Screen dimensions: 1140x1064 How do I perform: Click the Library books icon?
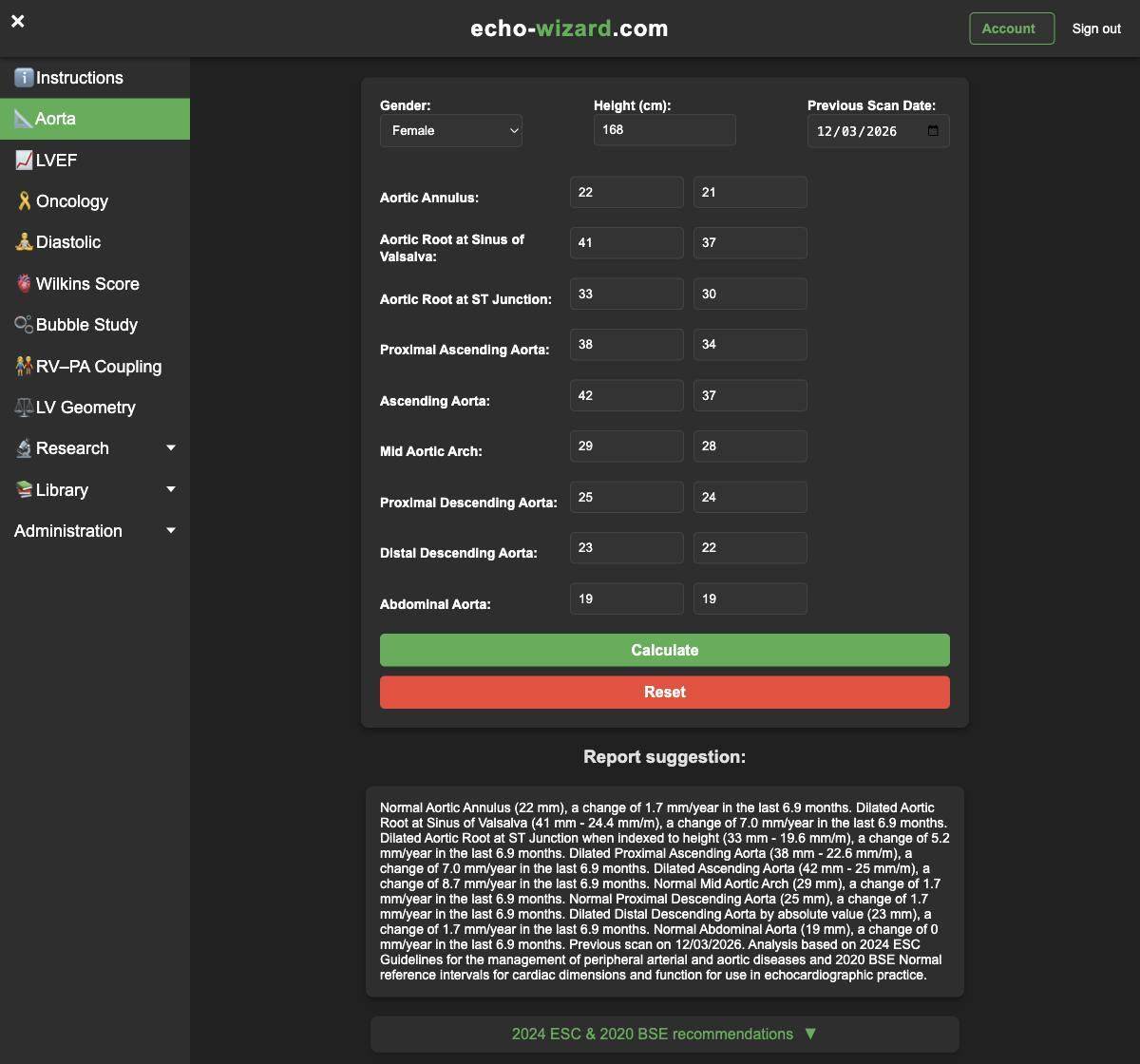(24, 490)
